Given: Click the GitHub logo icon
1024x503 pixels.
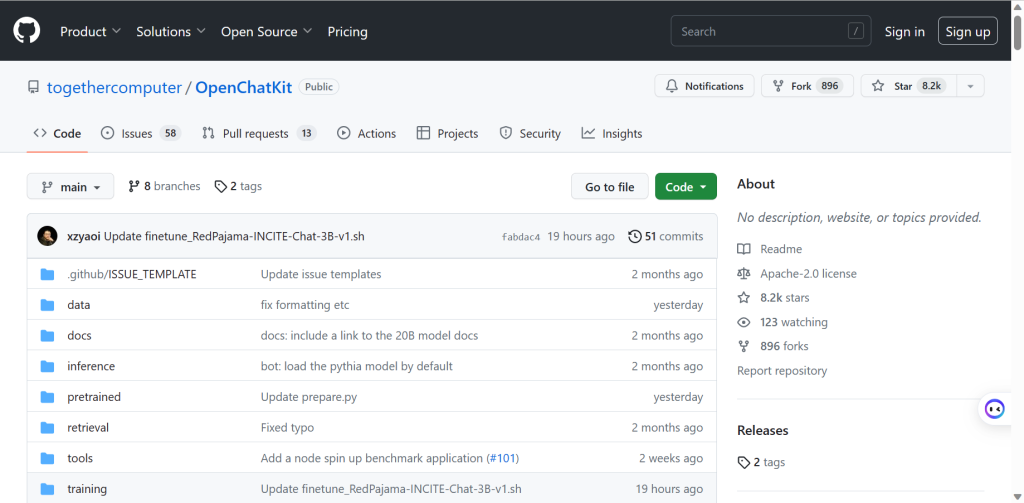Looking at the screenshot, I should (x=26, y=31).
